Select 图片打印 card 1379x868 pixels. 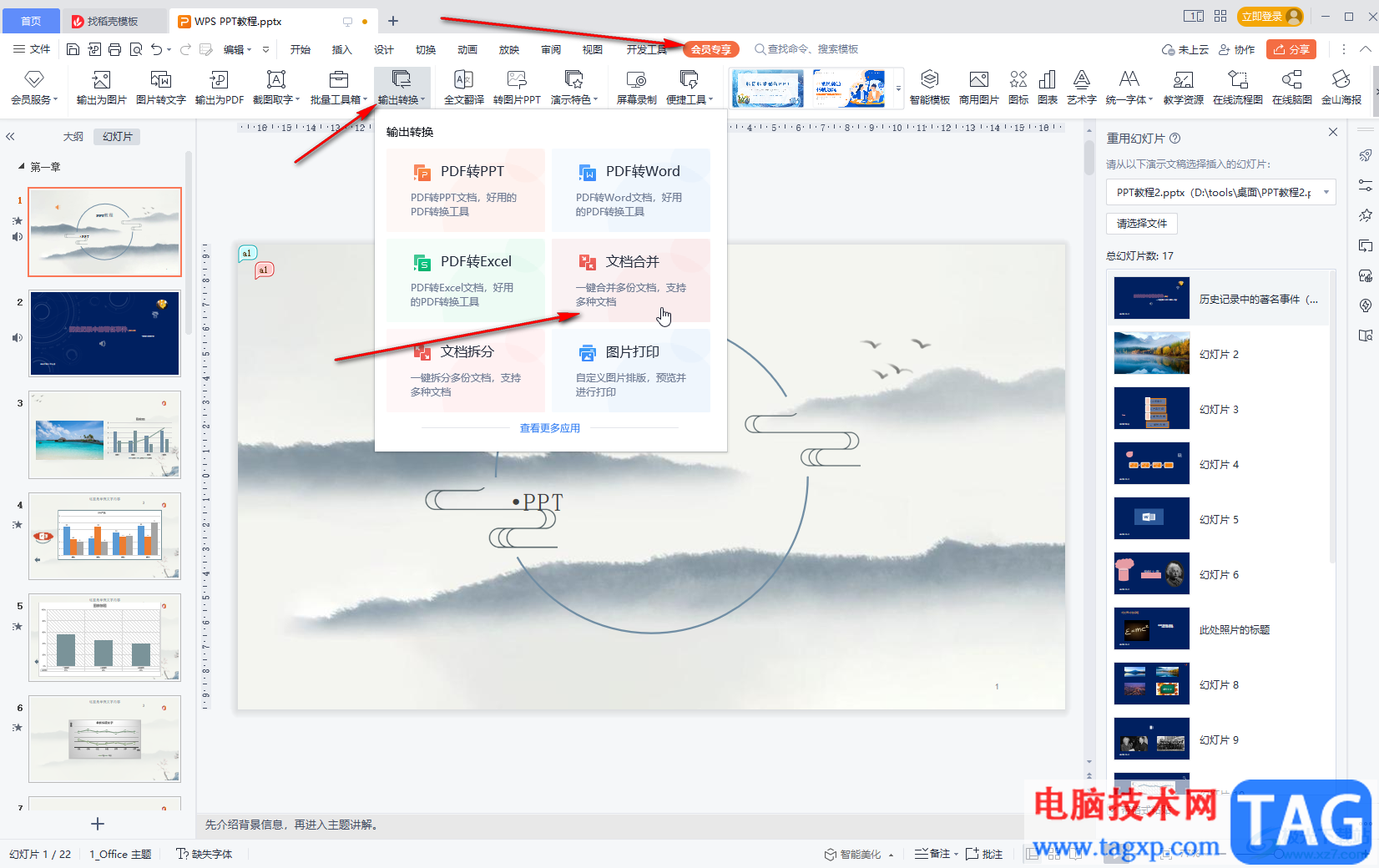pos(630,371)
